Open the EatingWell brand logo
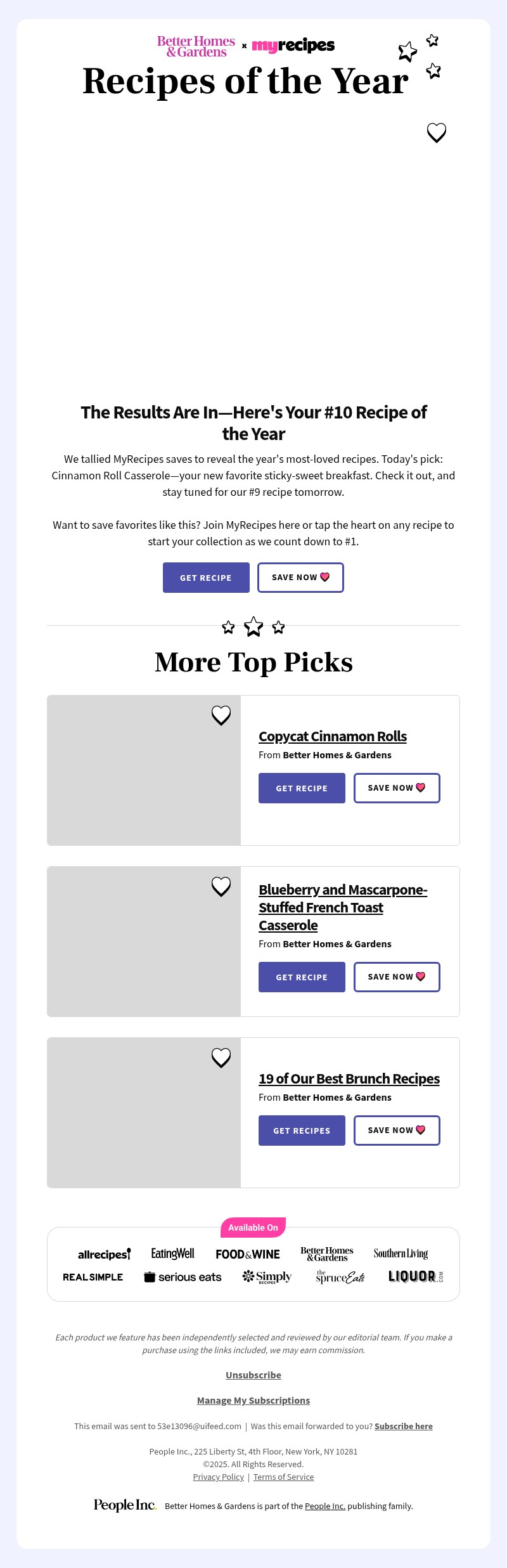This screenshot has height=1568, width=507. 172,1254
